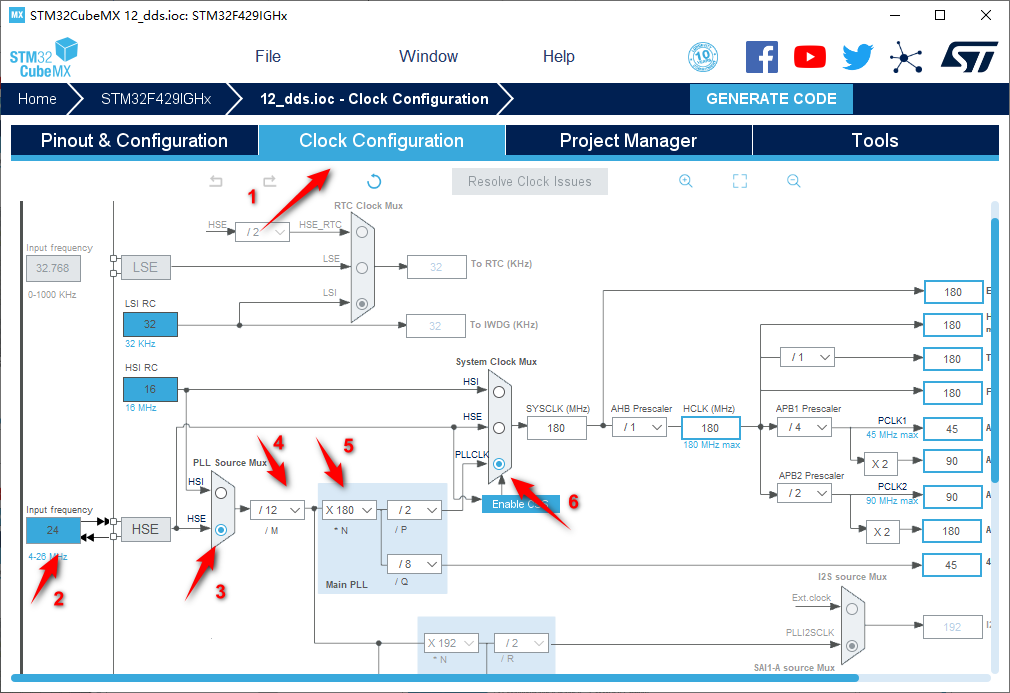Open the PLL N multiplier dropdown
The height and width of the screenshot is (693, 1010).
pos(348,510)
